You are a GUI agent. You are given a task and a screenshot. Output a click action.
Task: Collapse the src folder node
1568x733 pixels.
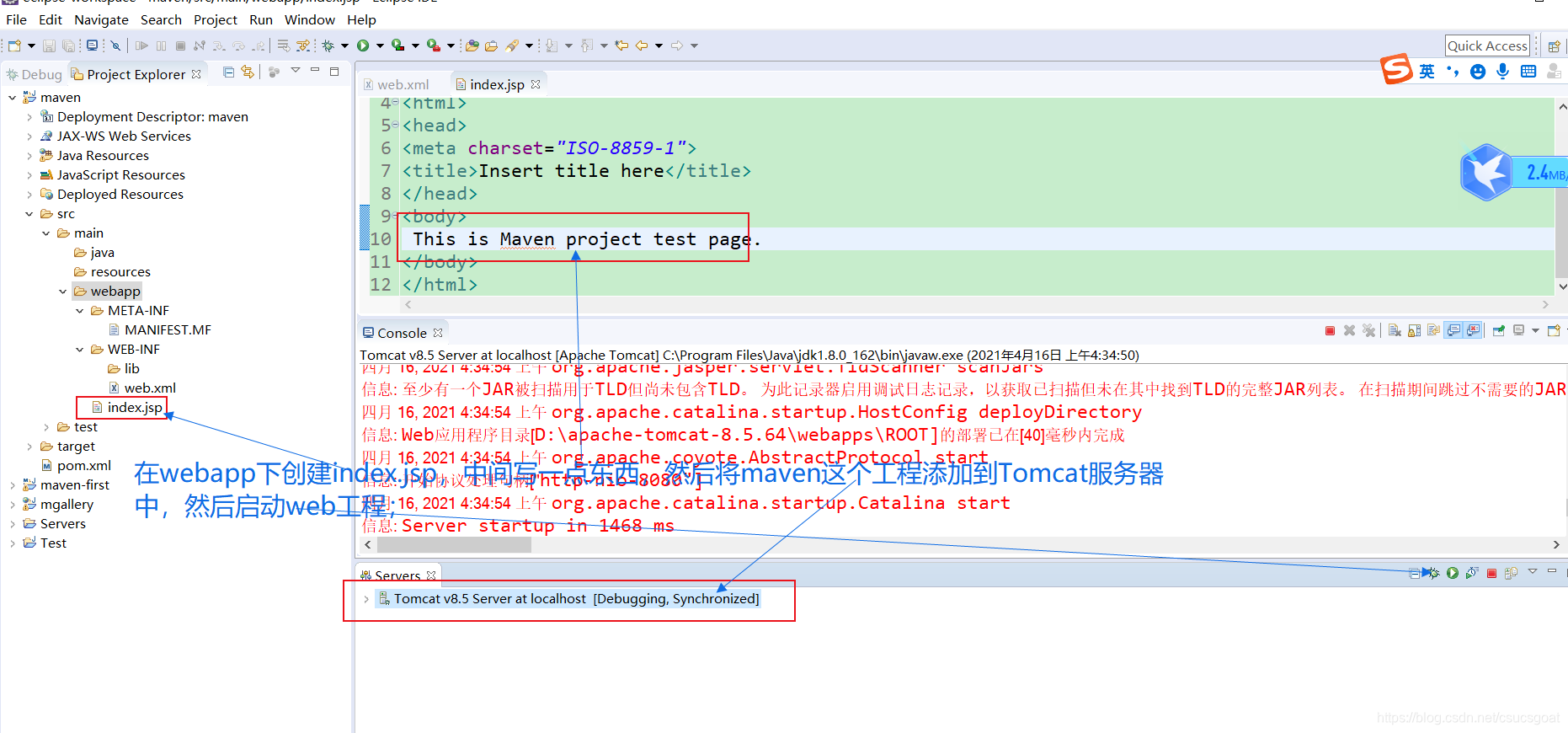(29, 214)
